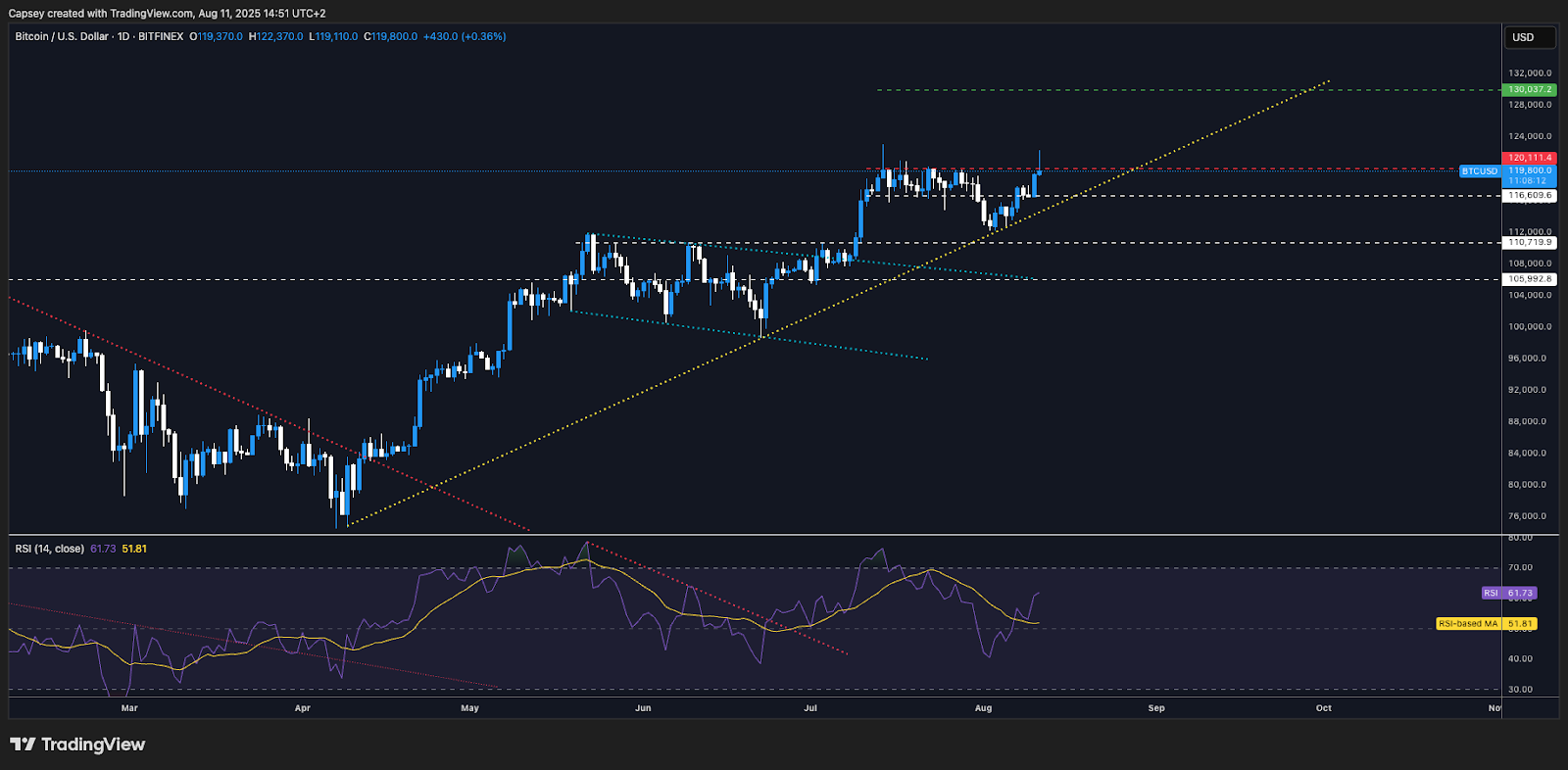Screen dimensions: 1568x770
Task: Click the TradingView wordmark text
Action: (93, 745)
